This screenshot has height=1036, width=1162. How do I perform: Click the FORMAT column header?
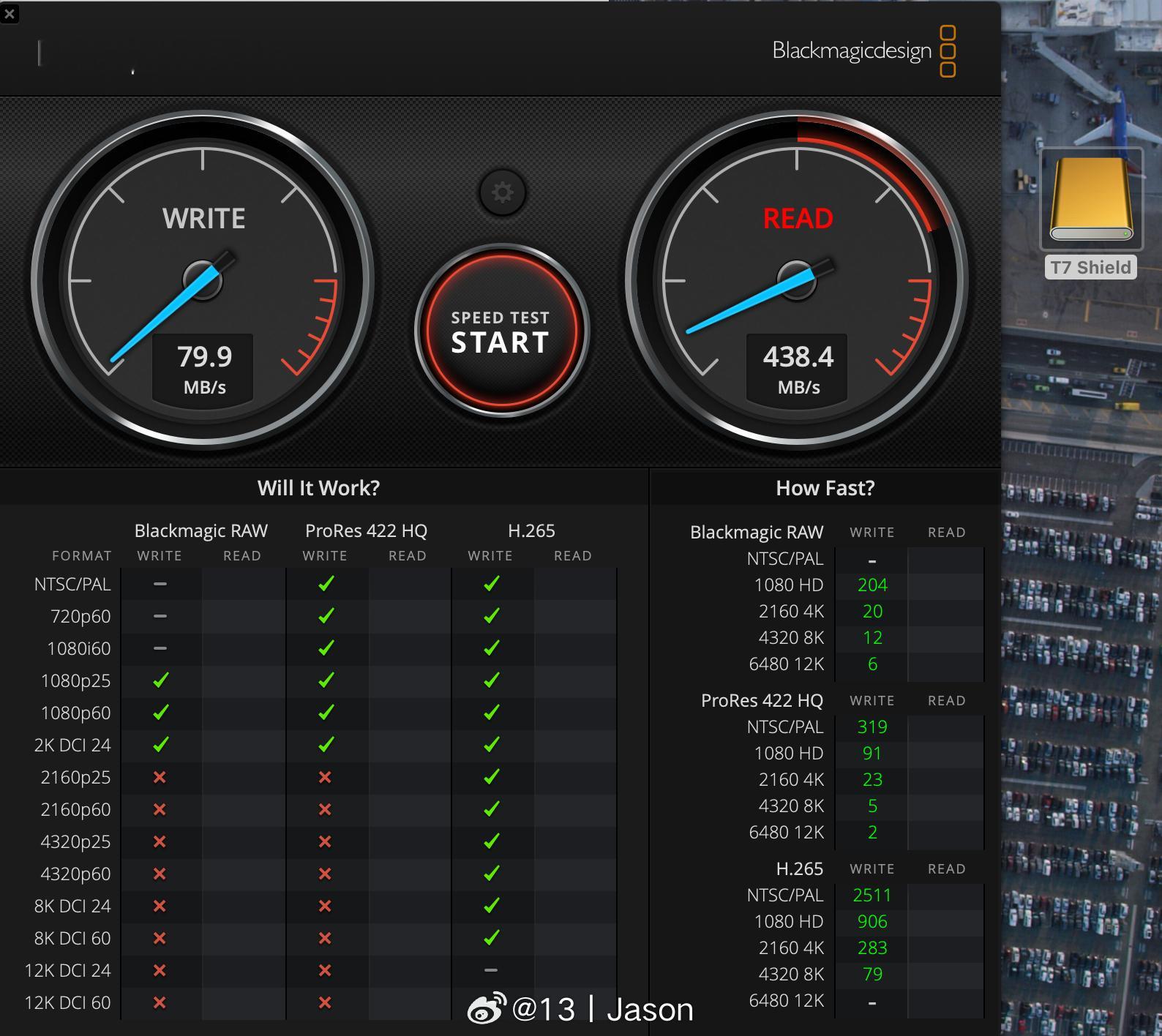point(82,556)
